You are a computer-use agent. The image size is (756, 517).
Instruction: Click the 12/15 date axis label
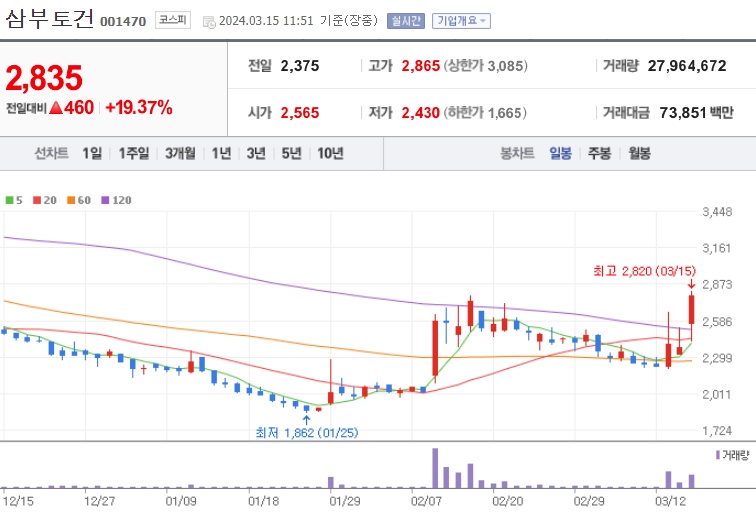coord(18,501)
